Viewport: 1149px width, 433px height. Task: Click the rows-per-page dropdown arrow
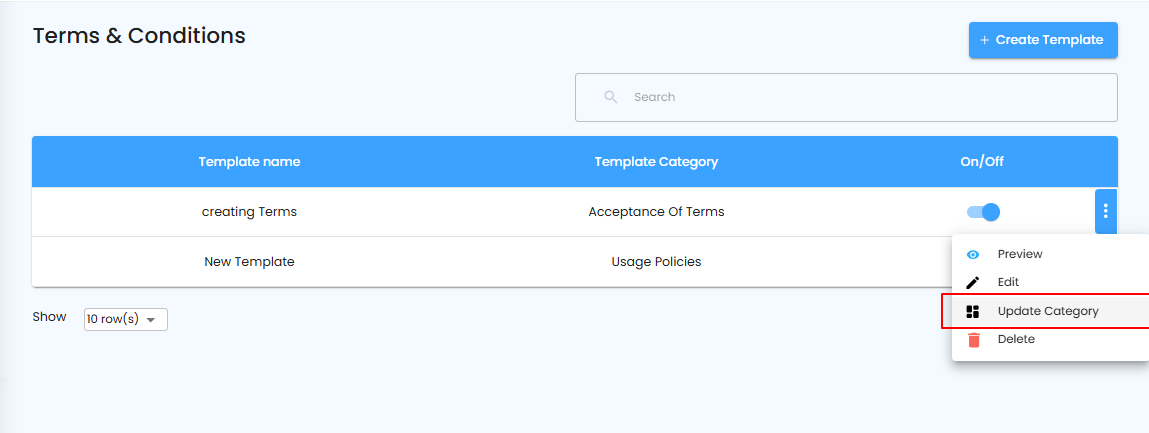(x=151, y=320)
